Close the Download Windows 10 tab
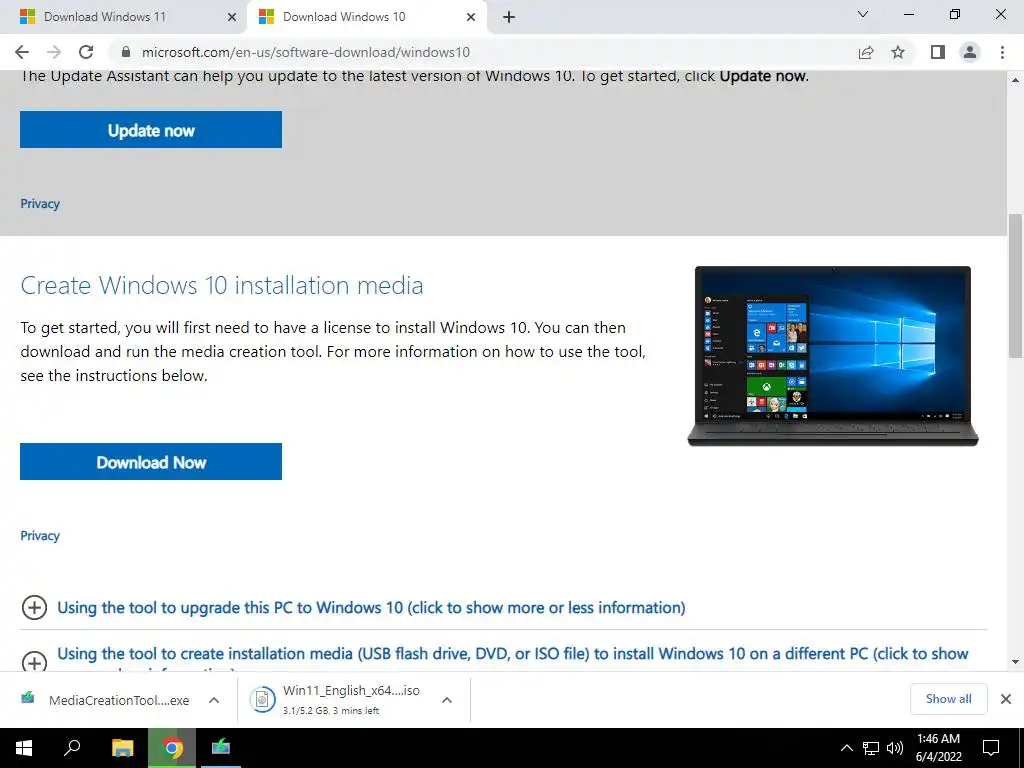Screen dimensions: 1024x768 click(x=471, y=17)
